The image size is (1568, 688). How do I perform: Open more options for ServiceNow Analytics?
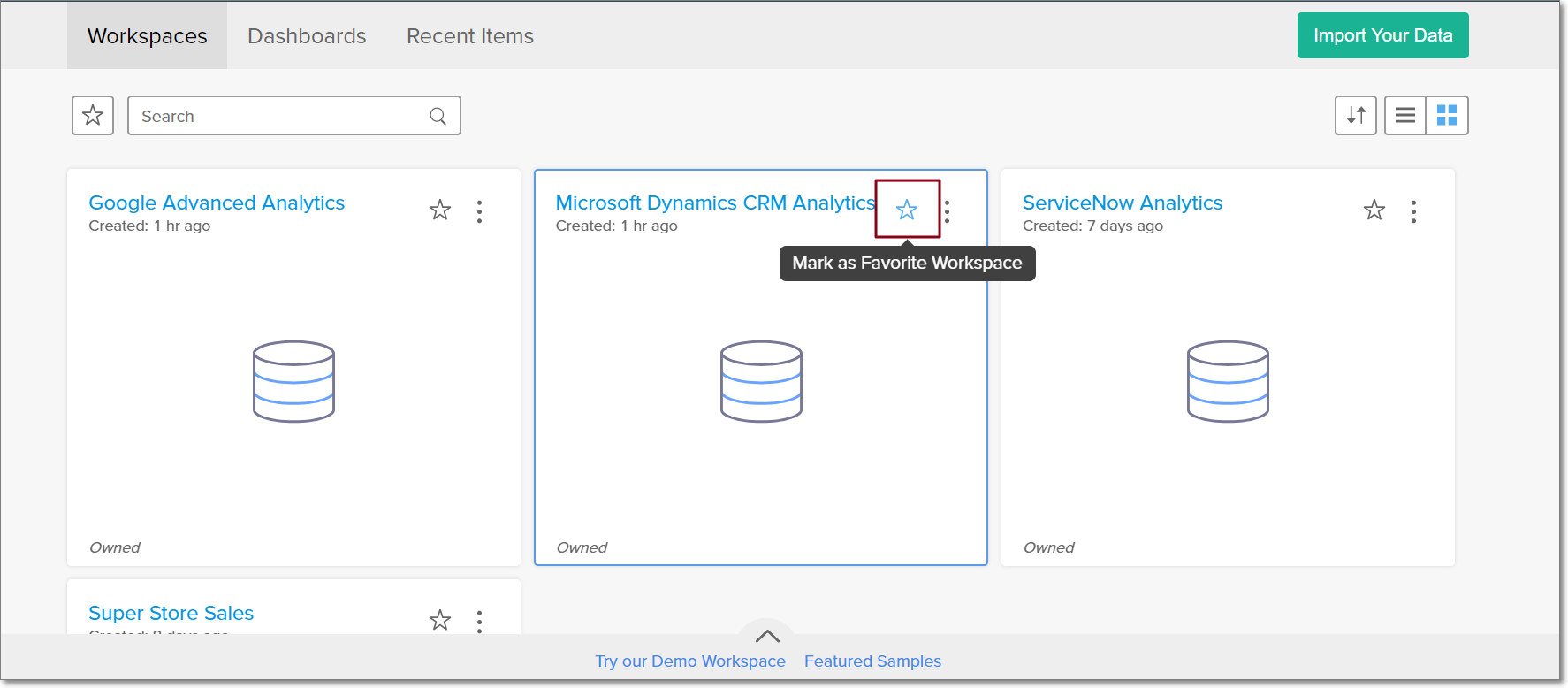coord(1414,211)
